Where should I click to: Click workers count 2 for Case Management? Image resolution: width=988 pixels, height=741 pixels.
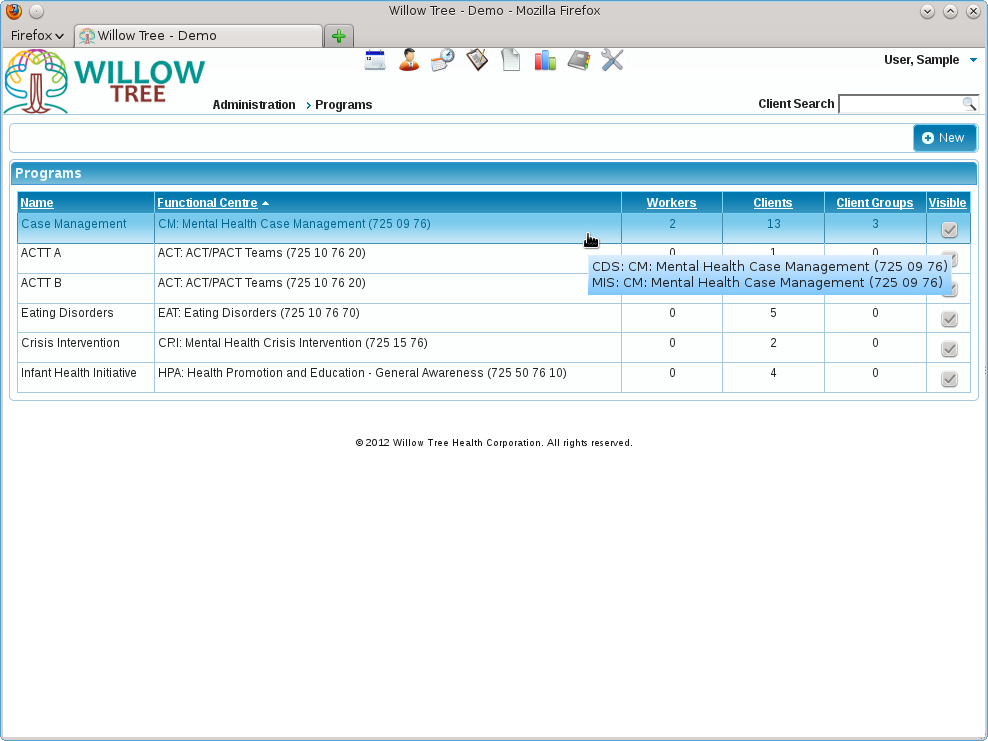coord(672,224)
